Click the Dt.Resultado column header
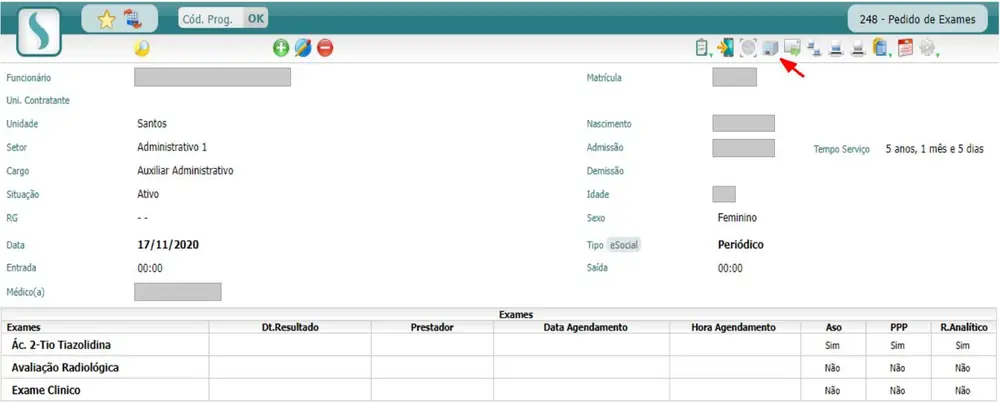Viewport: 1000px width, 403px height. 290,327
